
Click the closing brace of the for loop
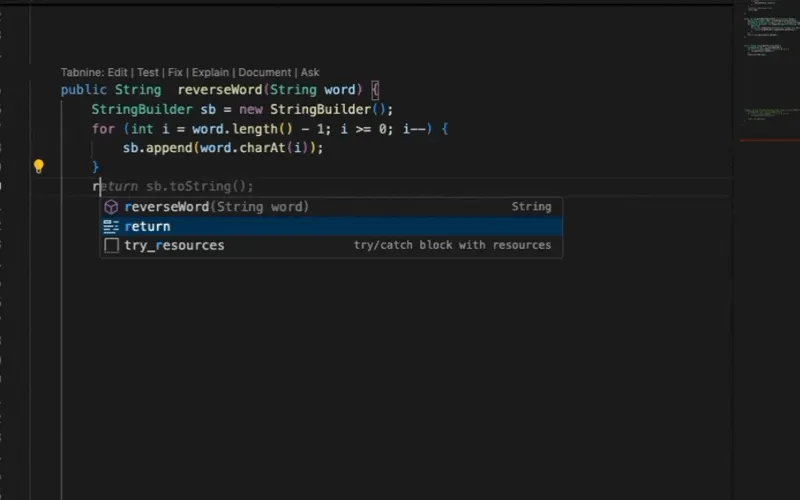pos(95,167)
